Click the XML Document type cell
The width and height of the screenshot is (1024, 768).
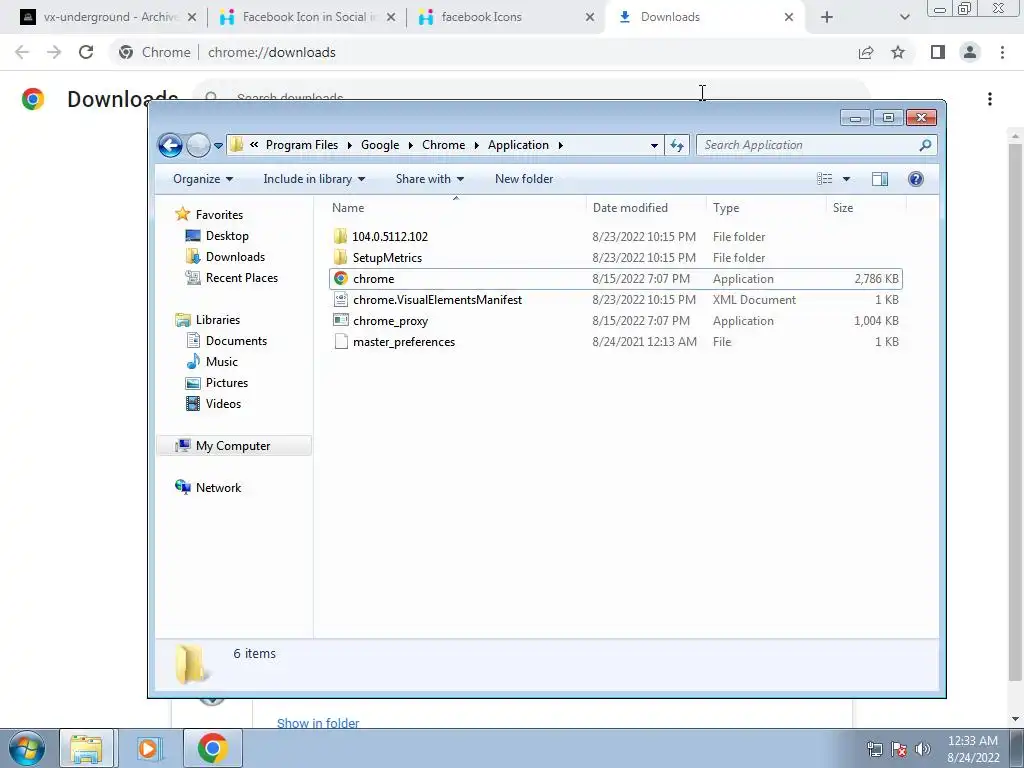pos(754,300)
